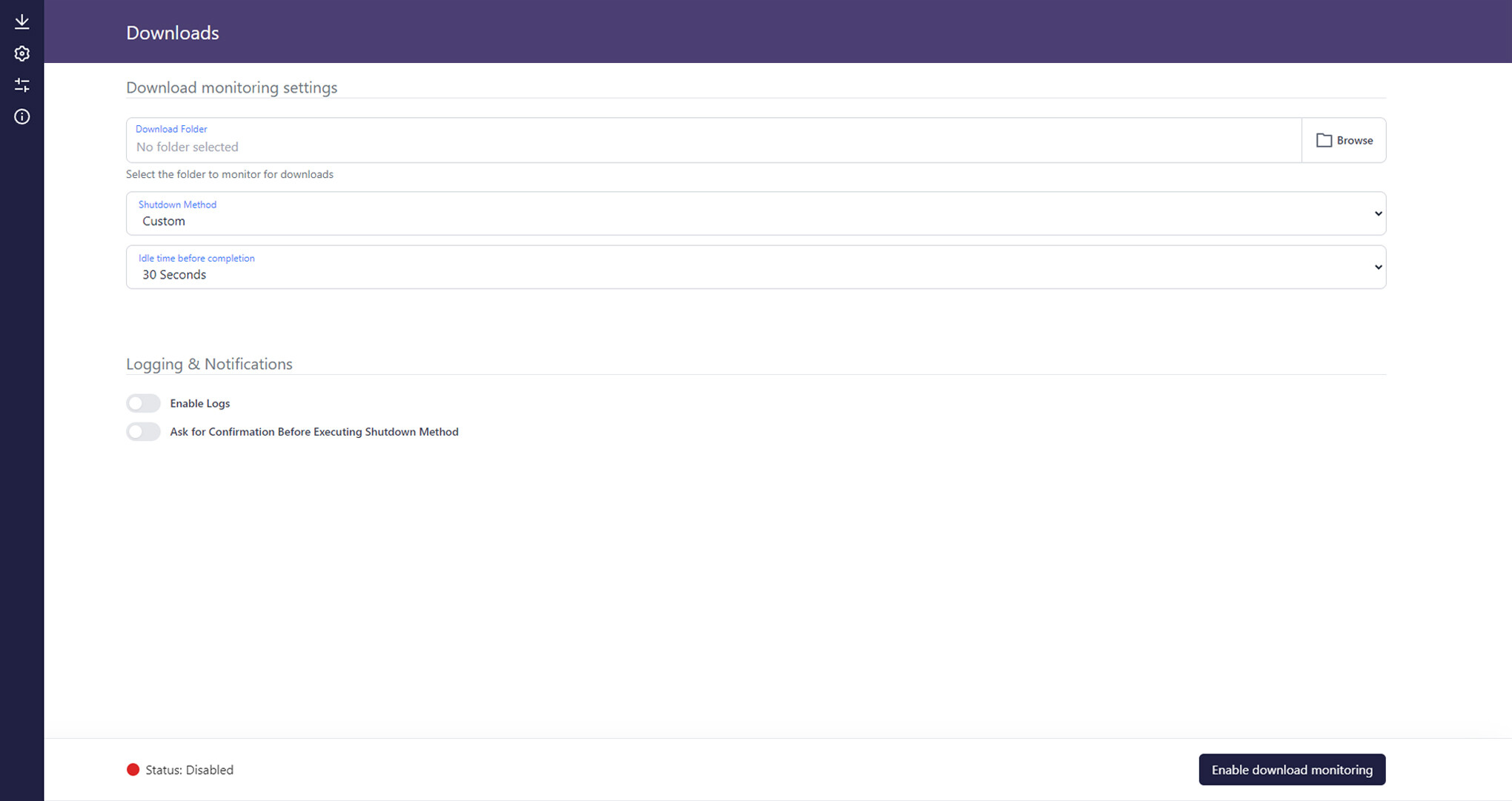Open the Shutdown Method dropdown
1512x801 pixels.
[x=755, y=213]
